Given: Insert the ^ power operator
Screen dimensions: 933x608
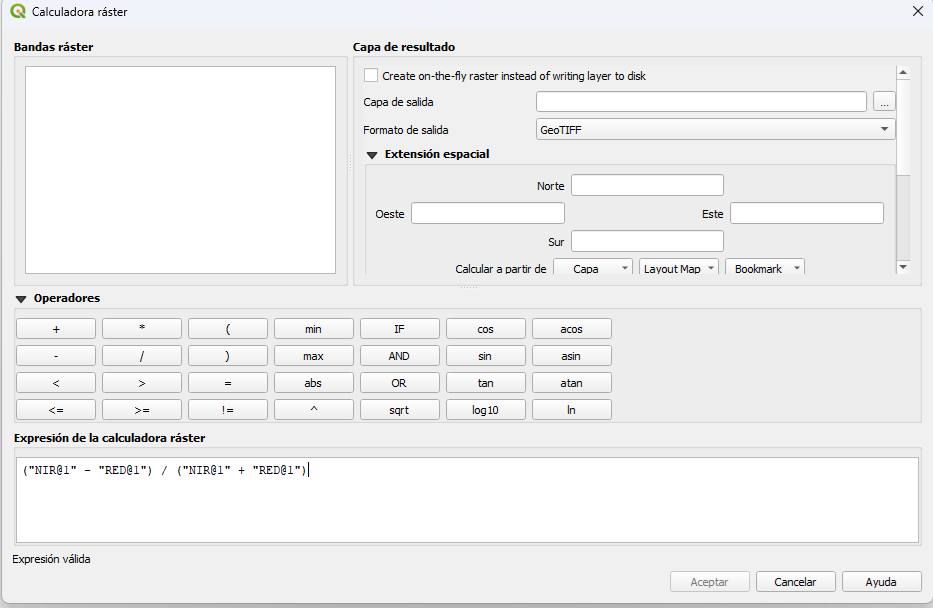Looking at the screenshot, I should (x=314, y=409).
